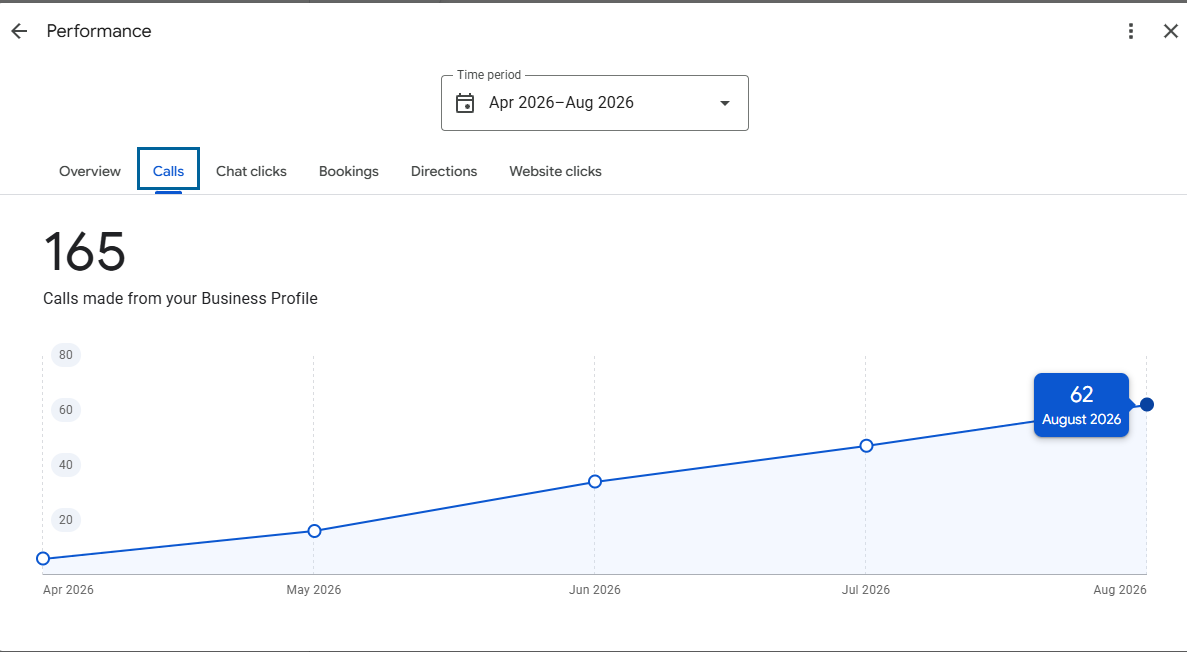Click the Performance page title
The width and height of the screenshot is (1187, 652).
click(x=98, y=31)
